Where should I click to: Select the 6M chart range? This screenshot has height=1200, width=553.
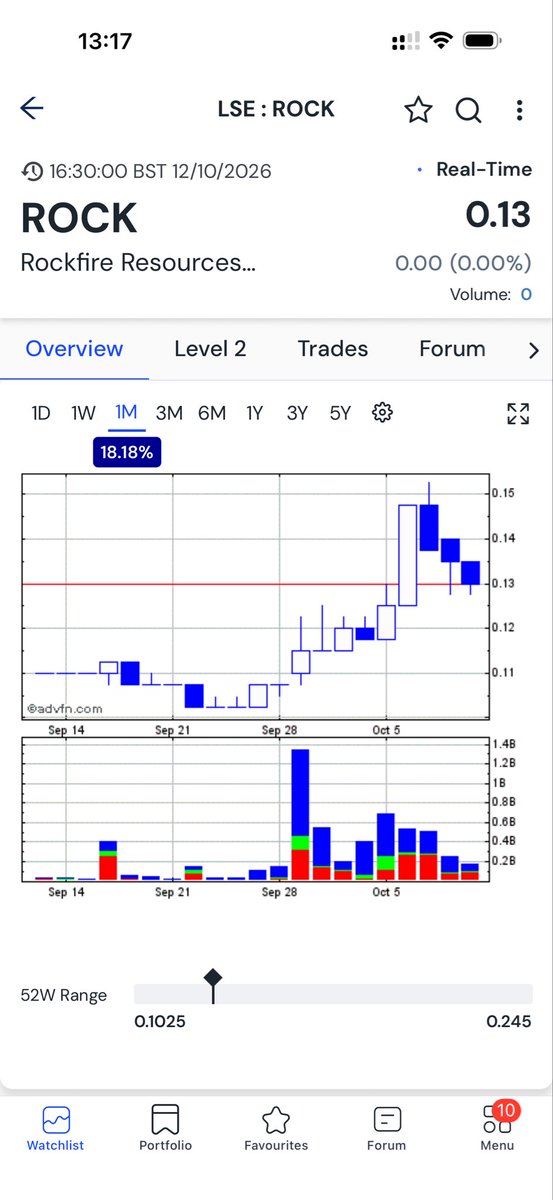tap(212, 412)
